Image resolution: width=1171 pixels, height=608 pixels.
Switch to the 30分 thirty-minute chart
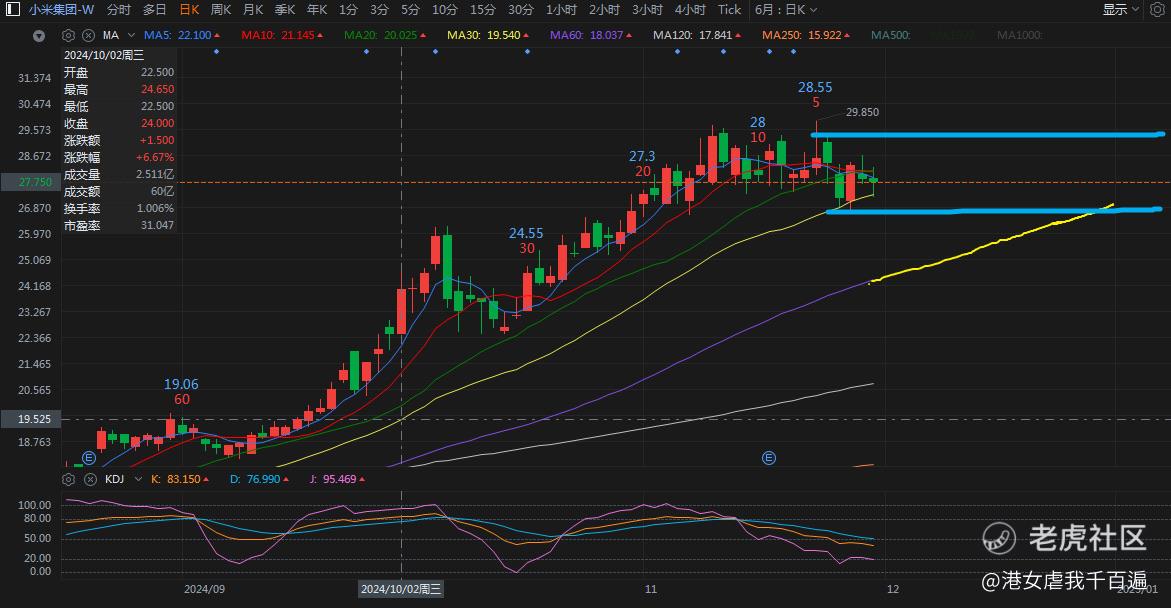pyautogui.click(x=521, y=10)
